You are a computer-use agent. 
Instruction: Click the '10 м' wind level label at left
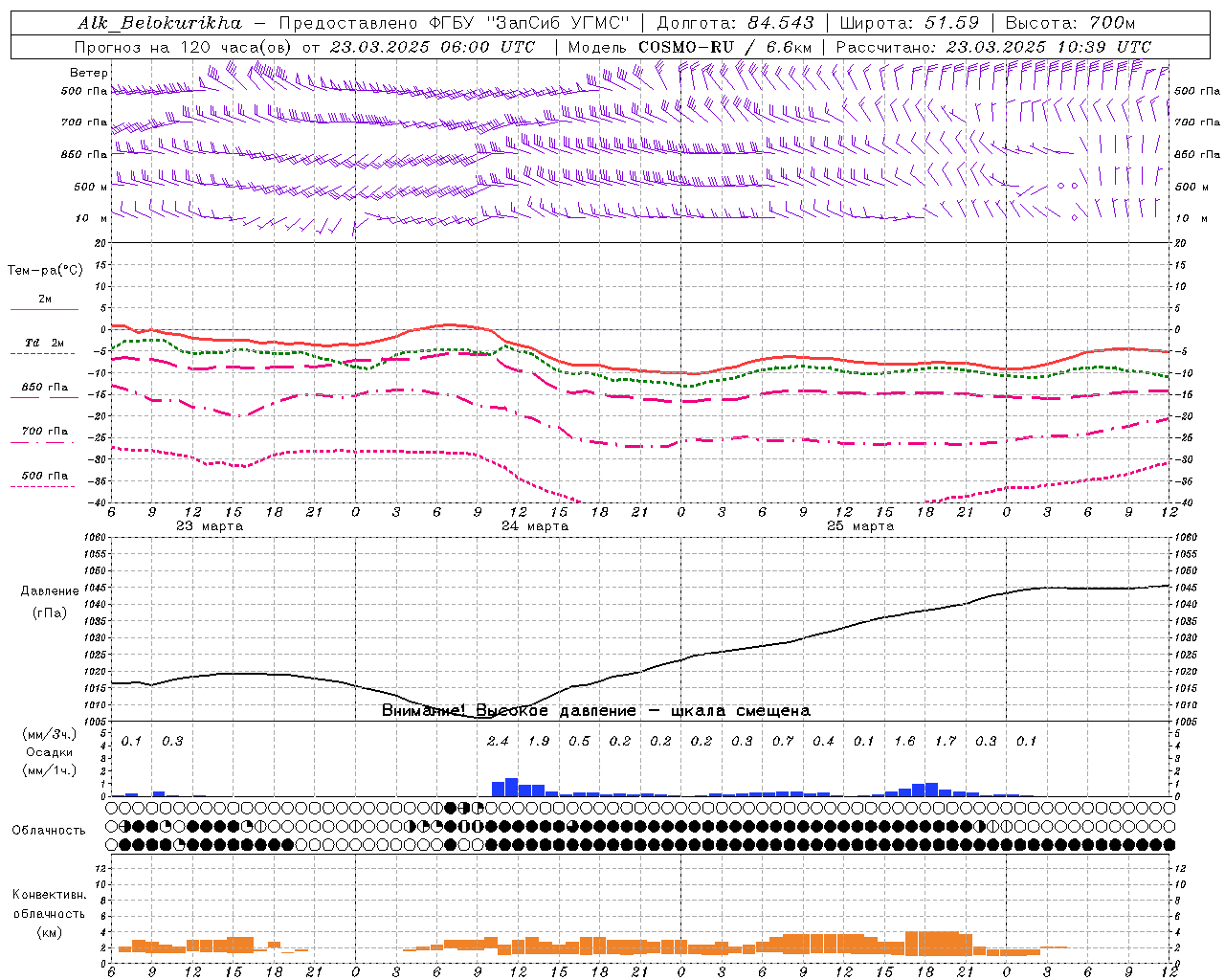(90, 218)
